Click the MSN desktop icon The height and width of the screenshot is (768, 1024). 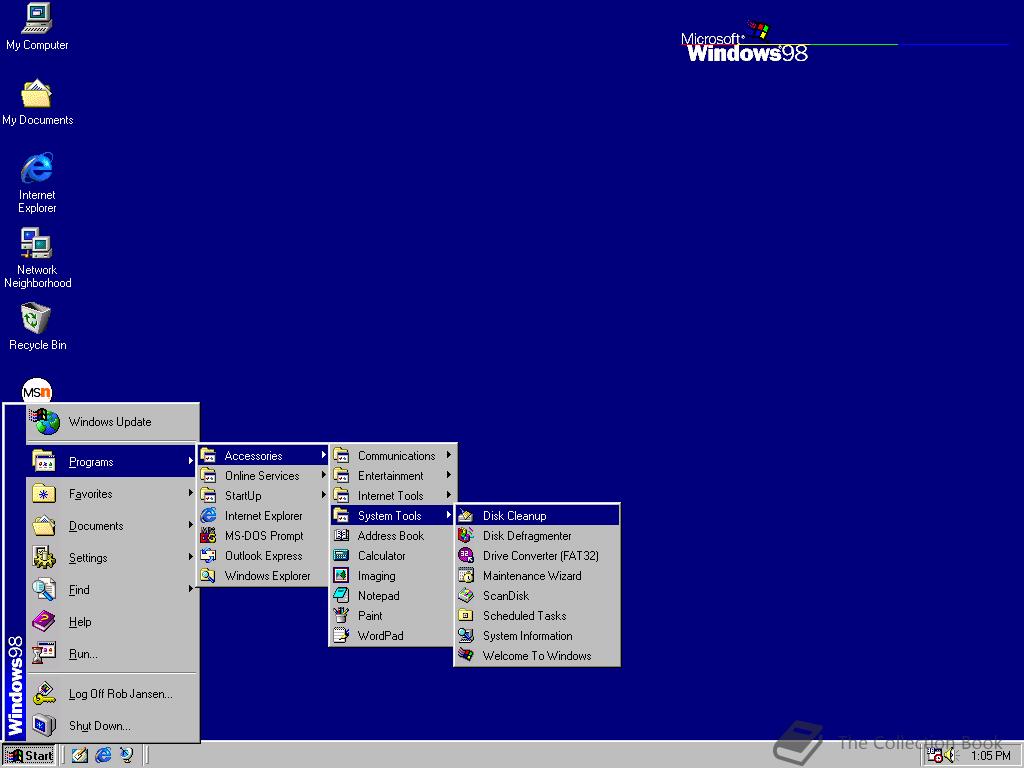pos(37,391)
